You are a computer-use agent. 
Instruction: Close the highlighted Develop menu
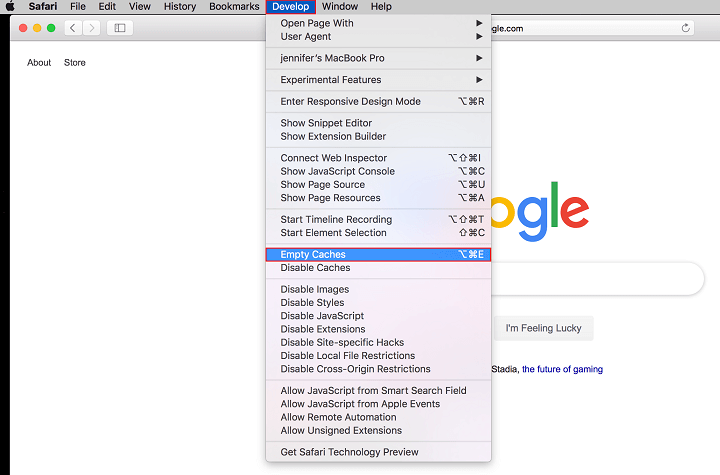click(291, 6)
